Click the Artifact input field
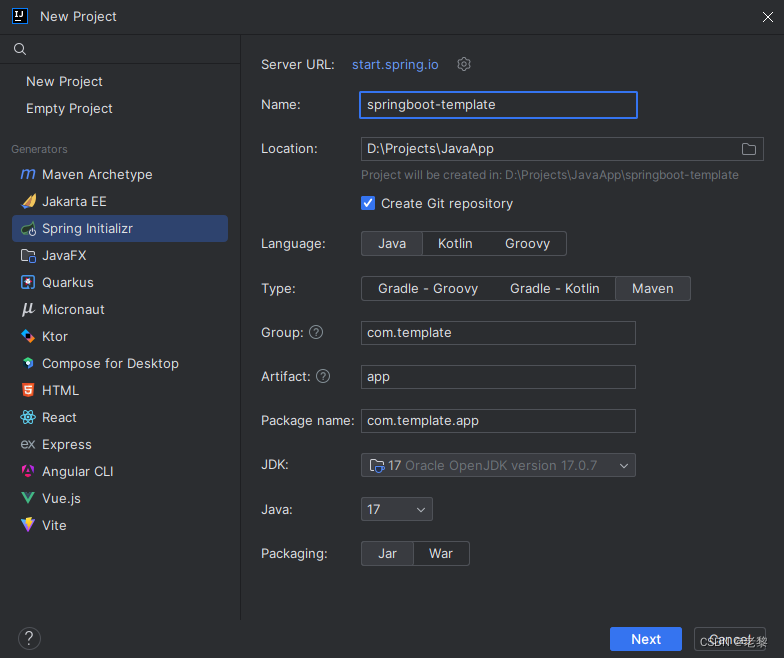784x658 pixels. point(498,377)
